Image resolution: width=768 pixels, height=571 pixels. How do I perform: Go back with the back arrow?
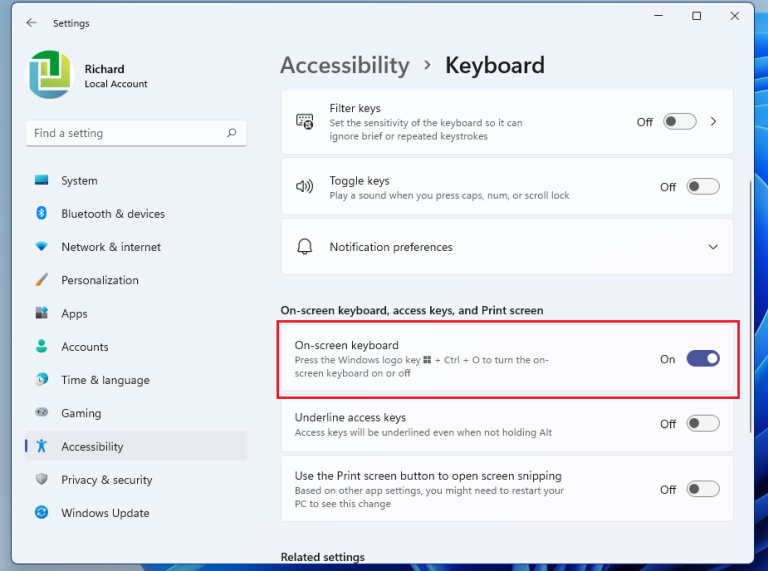31,23
